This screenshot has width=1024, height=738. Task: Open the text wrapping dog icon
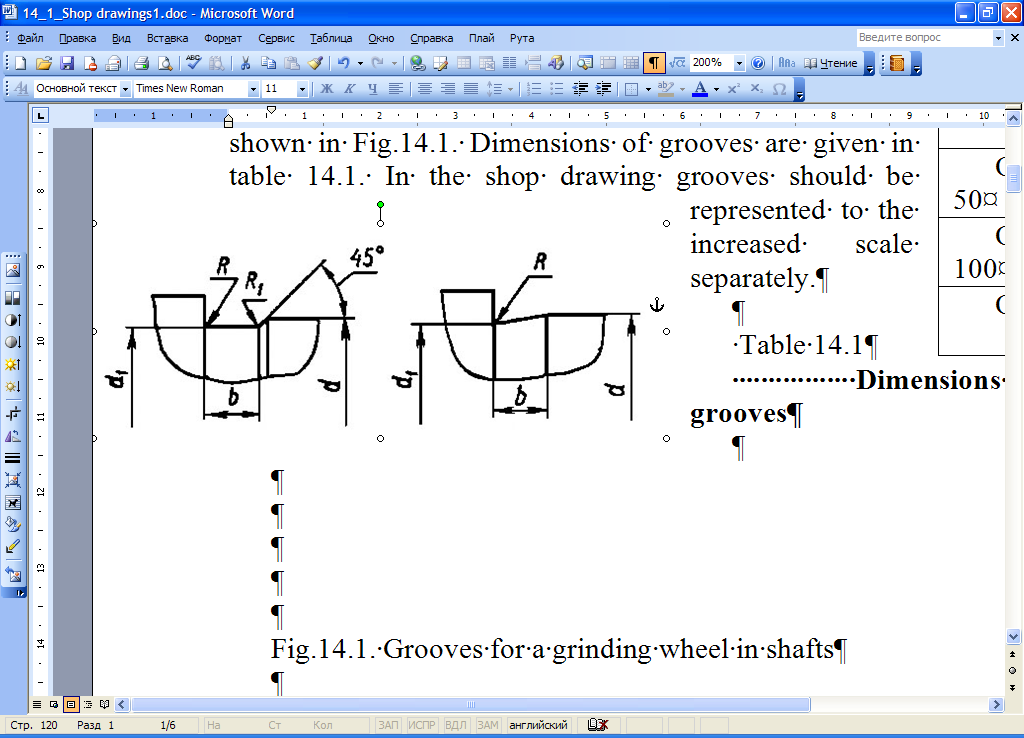click(12, 503)
